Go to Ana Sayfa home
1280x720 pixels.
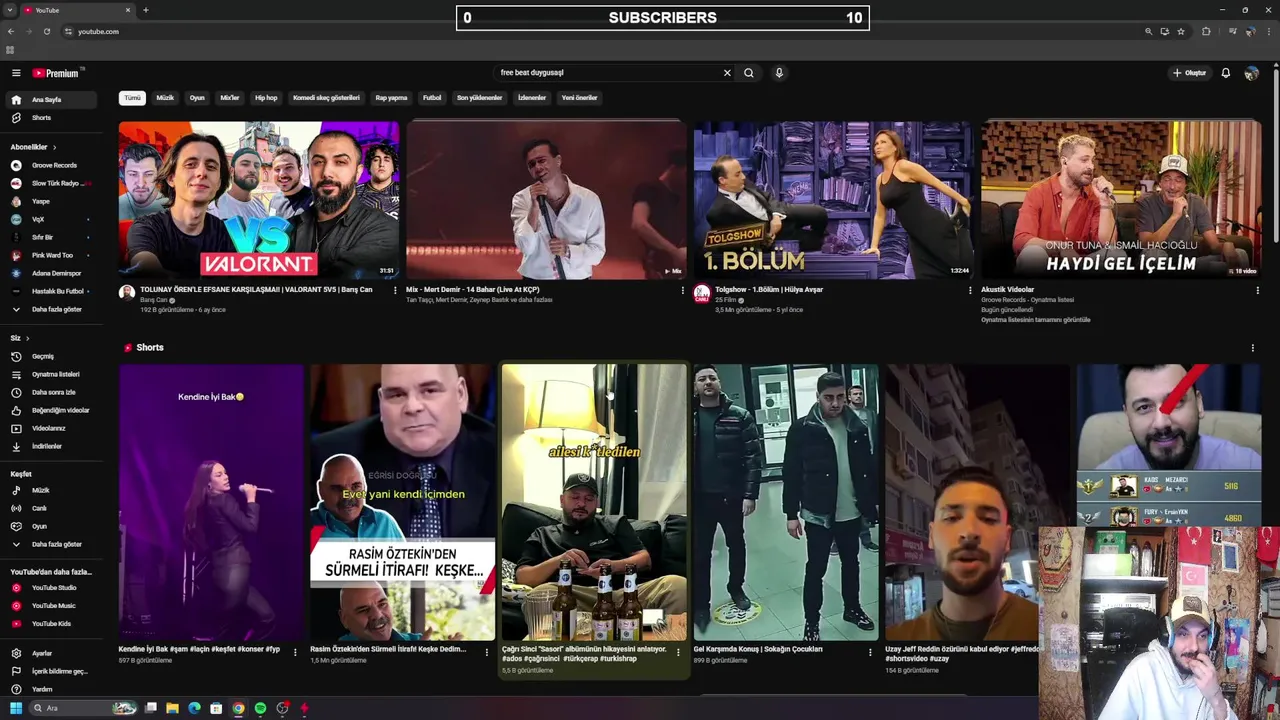[50, 100]
